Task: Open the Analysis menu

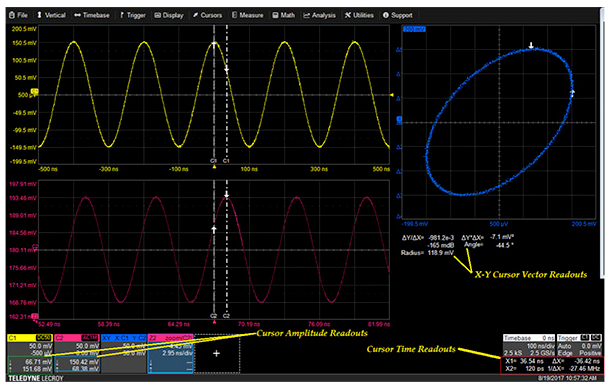Action: point(319,15)
